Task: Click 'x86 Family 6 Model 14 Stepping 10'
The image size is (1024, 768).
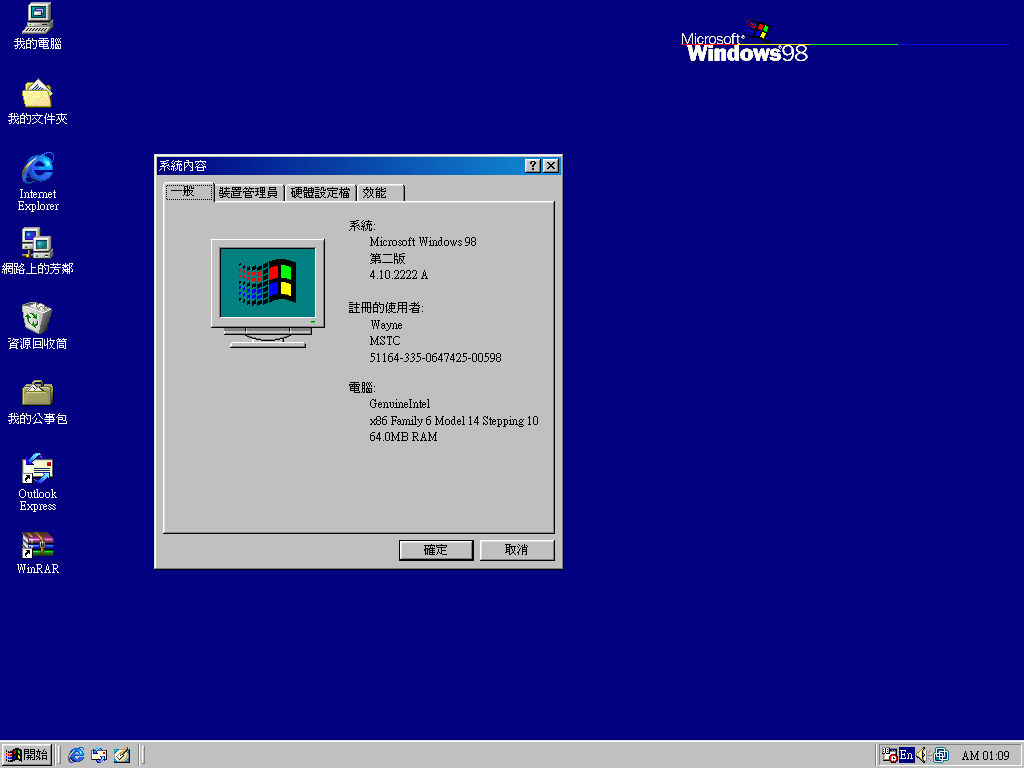Action: tap(454, 421)
